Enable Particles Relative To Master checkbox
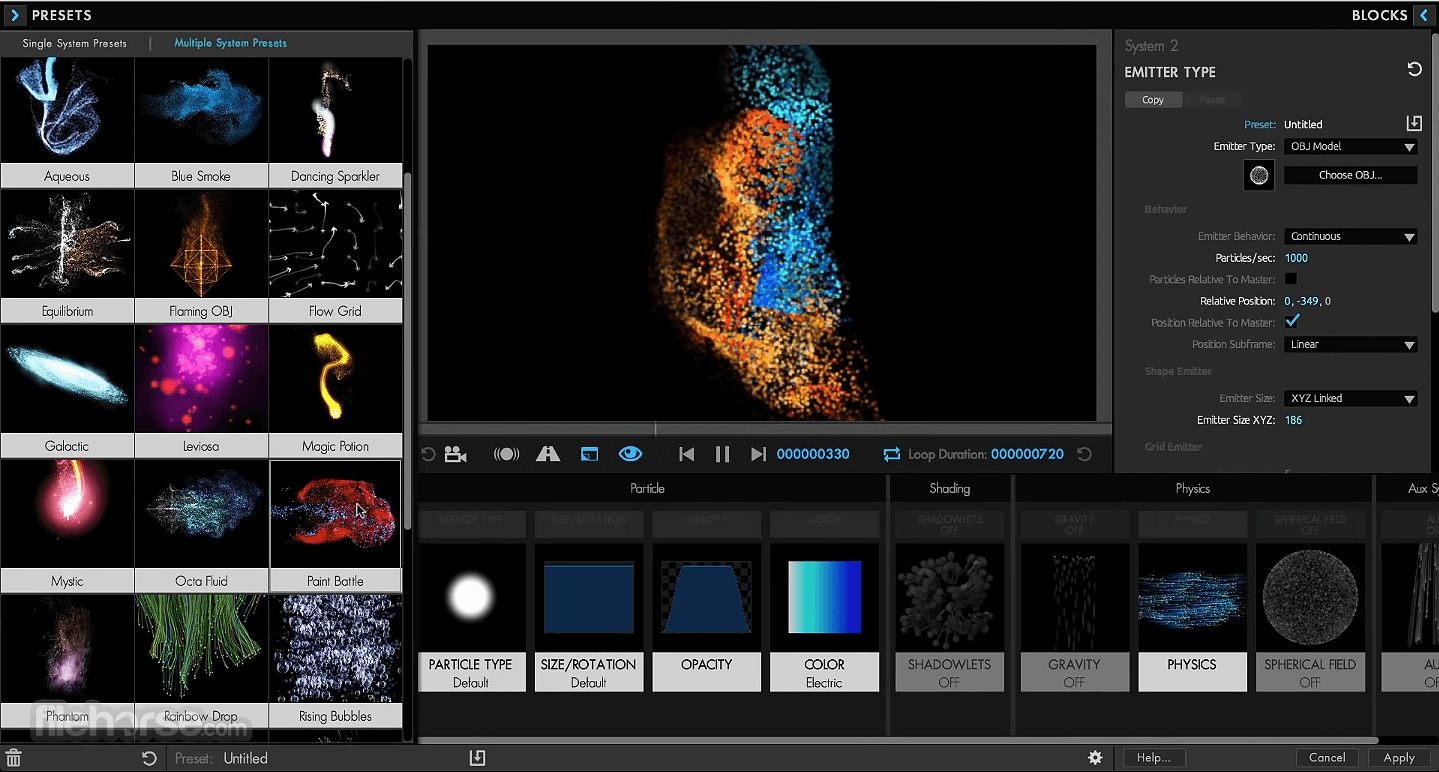The width and height of the screenshot is (1439, 772). pos(1291,279)
